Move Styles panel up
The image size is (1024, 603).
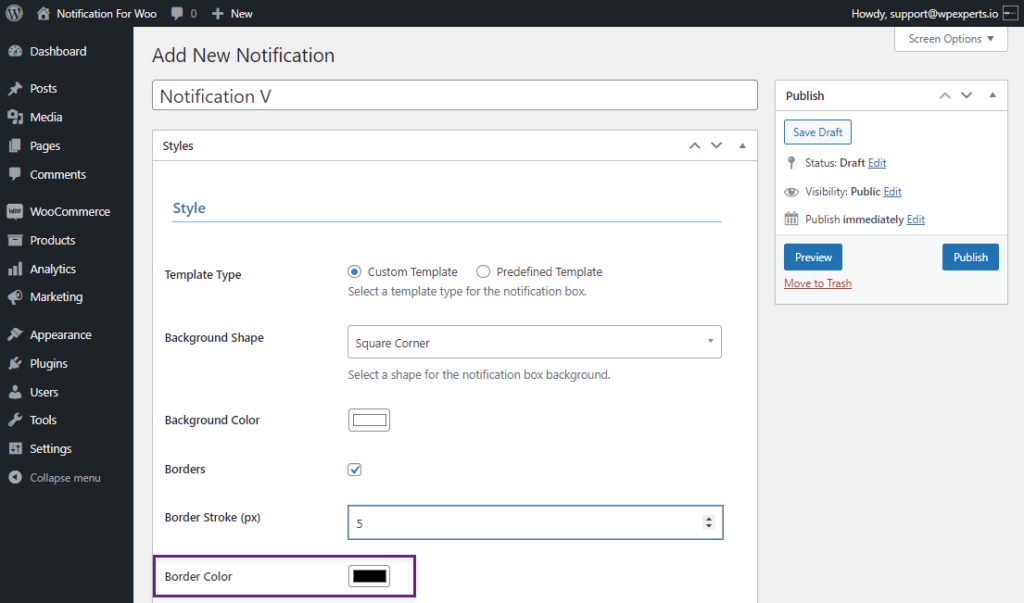[695, 146]
